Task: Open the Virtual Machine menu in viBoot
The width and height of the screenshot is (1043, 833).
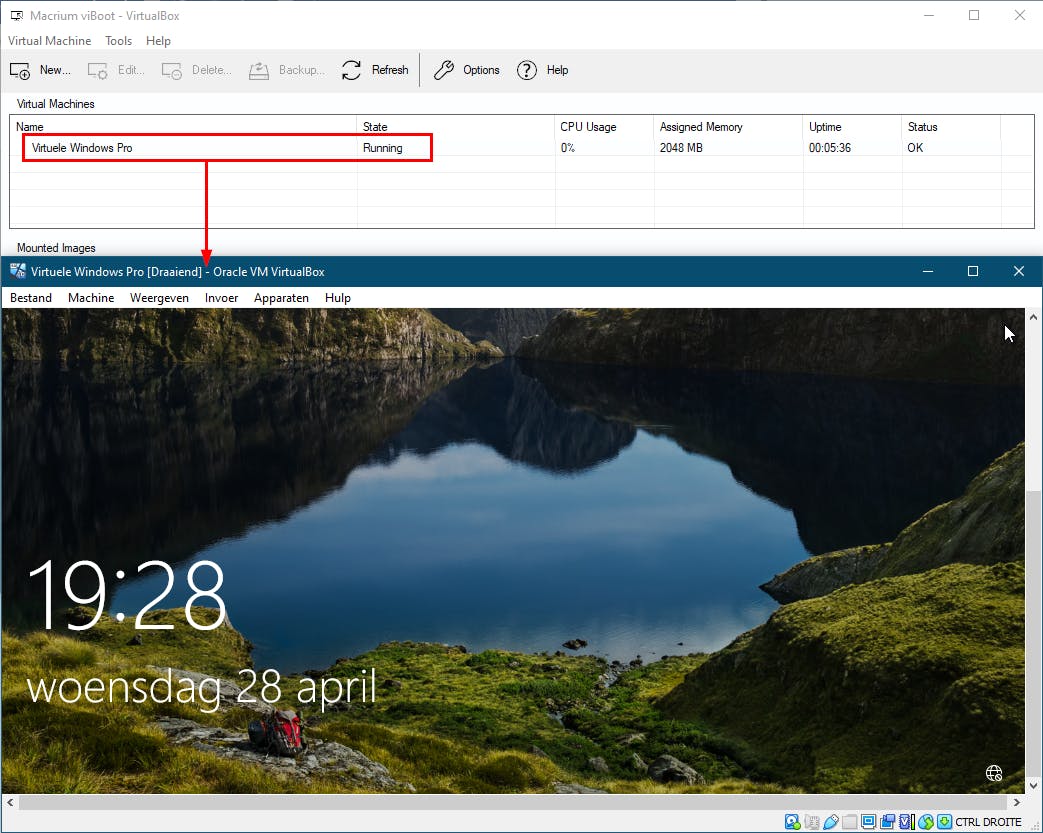Action: tap(49, 41)
